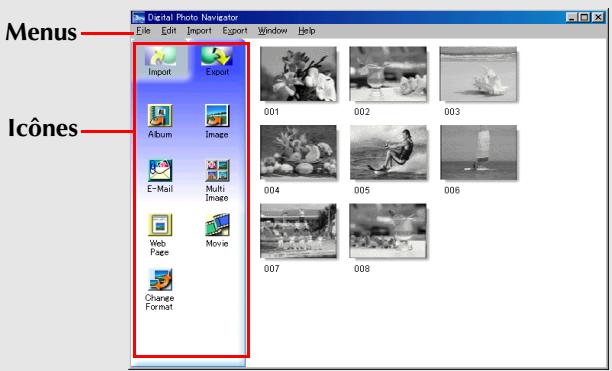Screen dimensions: 612x371
Task: Open the Edit menu
Action: 169,30
